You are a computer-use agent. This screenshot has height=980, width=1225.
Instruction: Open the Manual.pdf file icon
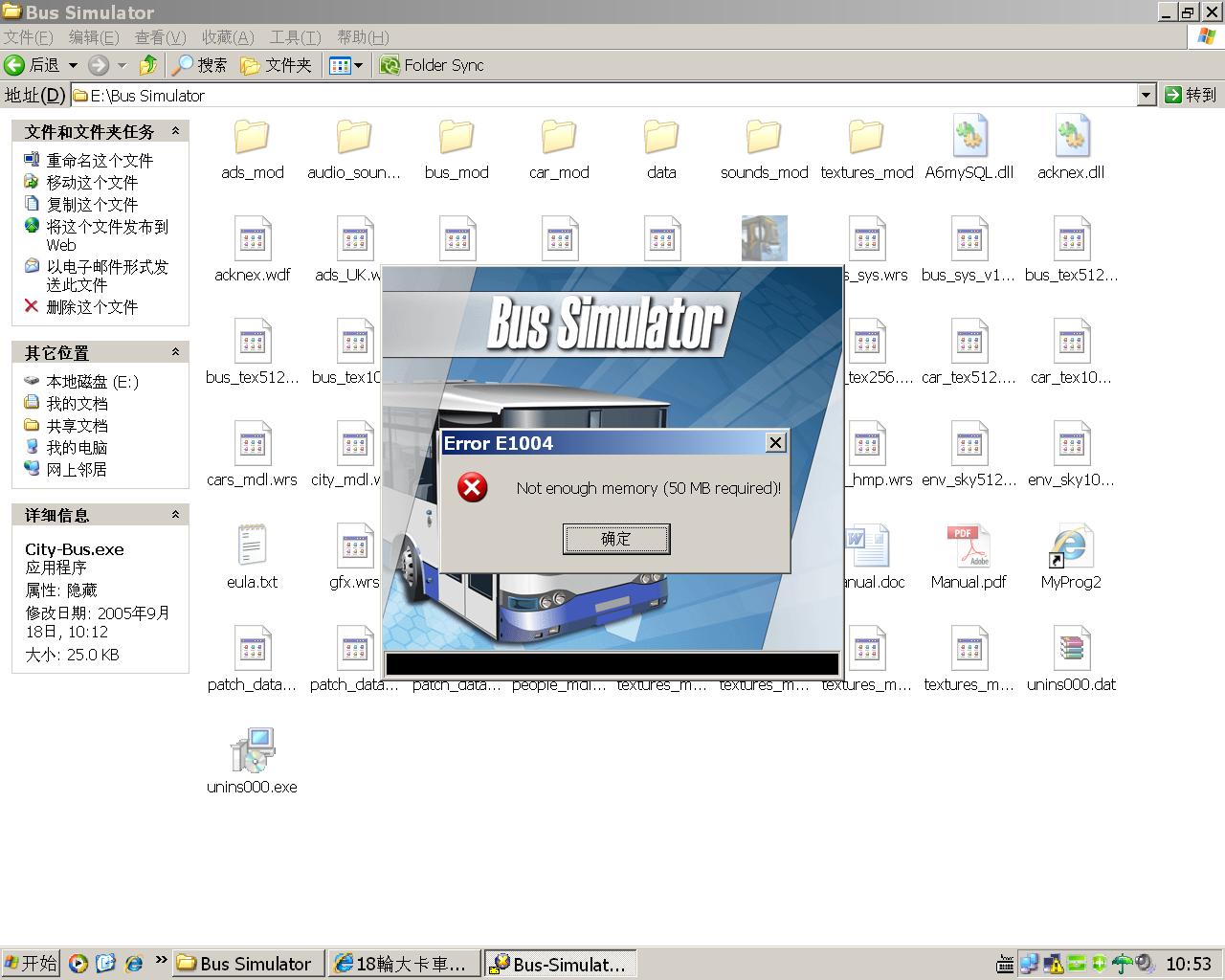pos(968,547)
